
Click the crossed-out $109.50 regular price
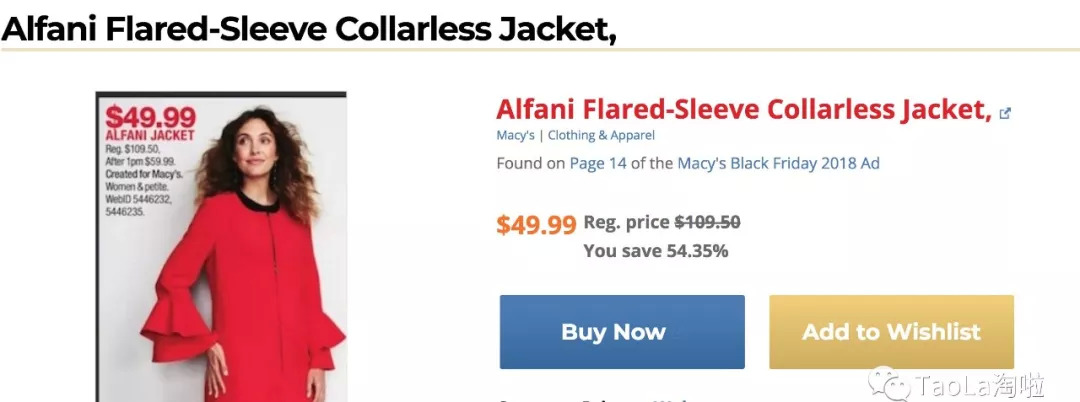(x=707, y=222)
